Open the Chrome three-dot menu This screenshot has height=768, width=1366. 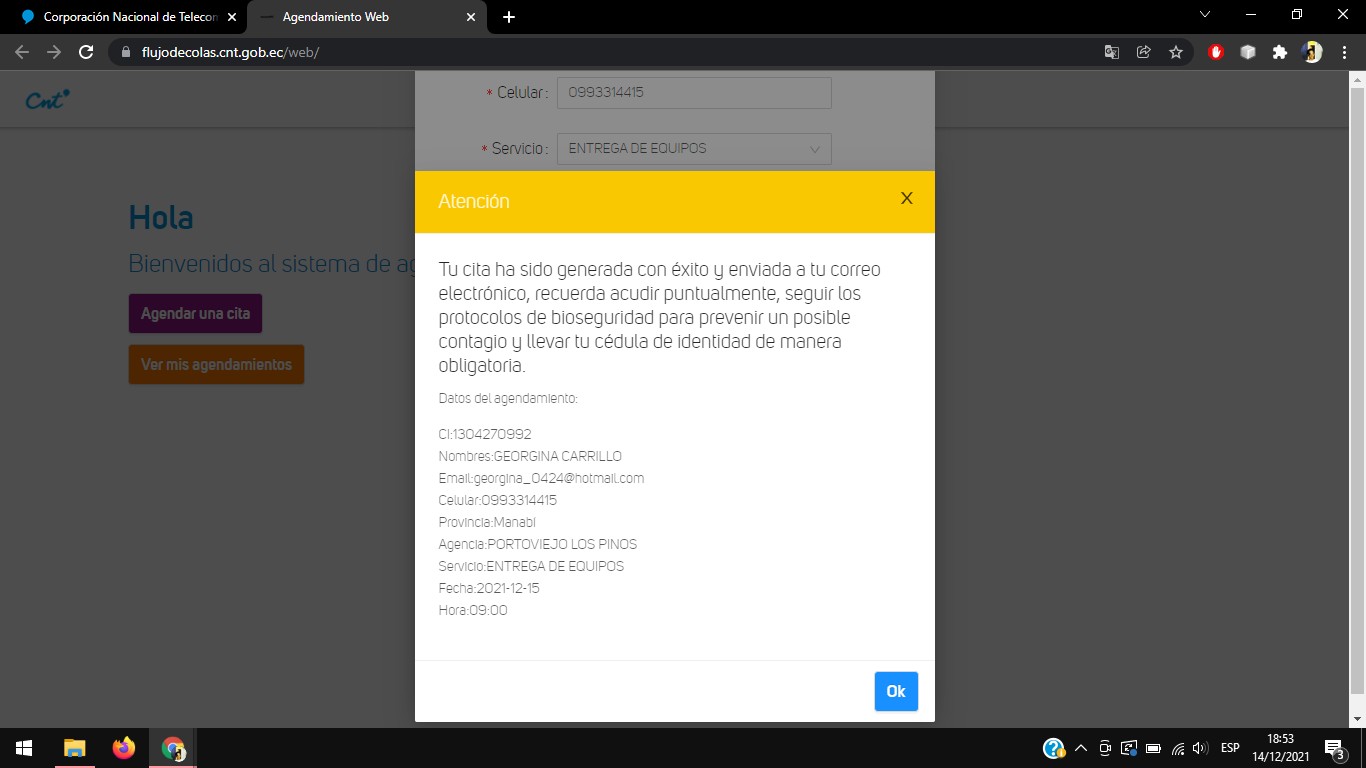tap(1345, 52)
